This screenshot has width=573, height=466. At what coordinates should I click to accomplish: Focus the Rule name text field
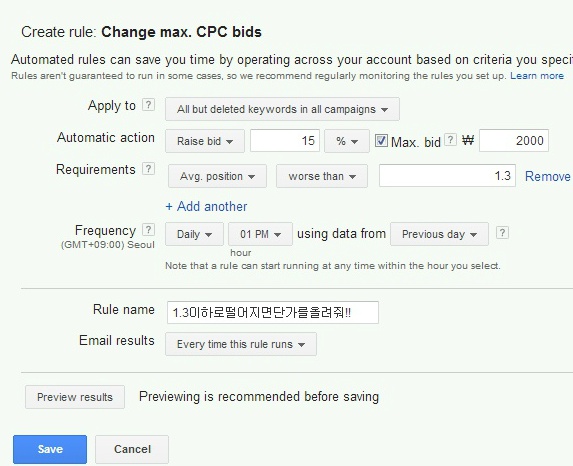273,312
